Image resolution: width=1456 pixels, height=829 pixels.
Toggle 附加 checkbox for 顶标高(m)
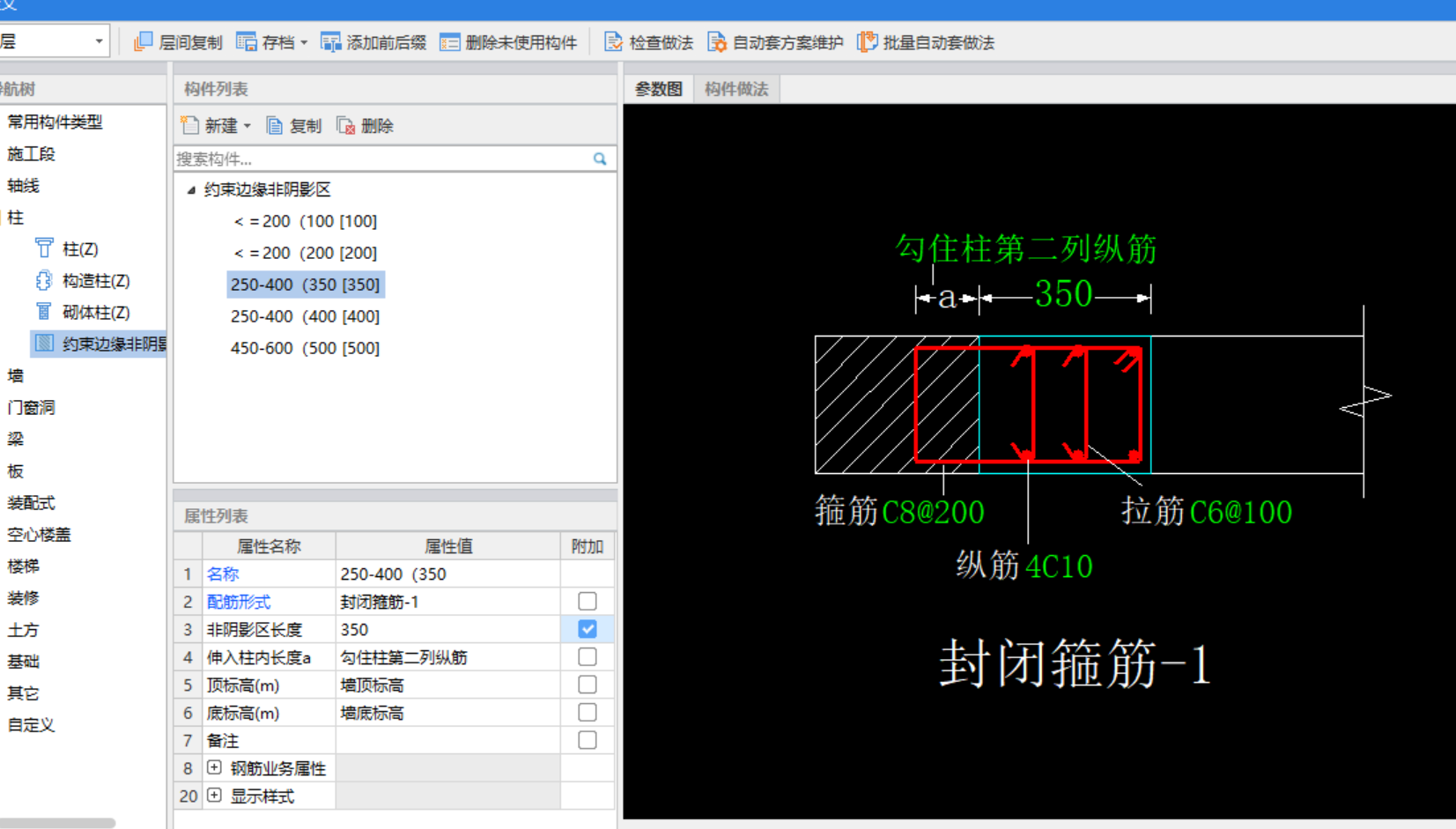pyautogui.click(x=588, y=685)
